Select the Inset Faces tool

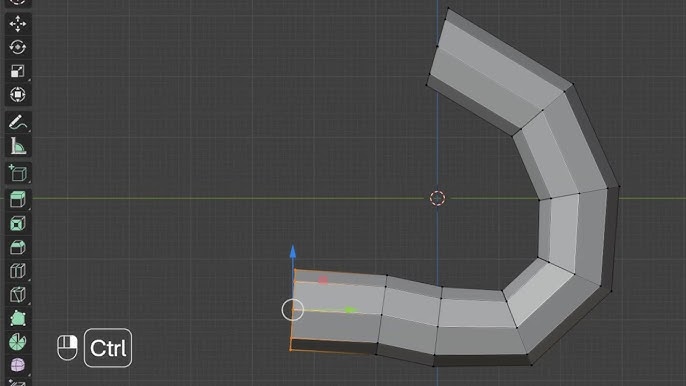click(x=18, y=224)
